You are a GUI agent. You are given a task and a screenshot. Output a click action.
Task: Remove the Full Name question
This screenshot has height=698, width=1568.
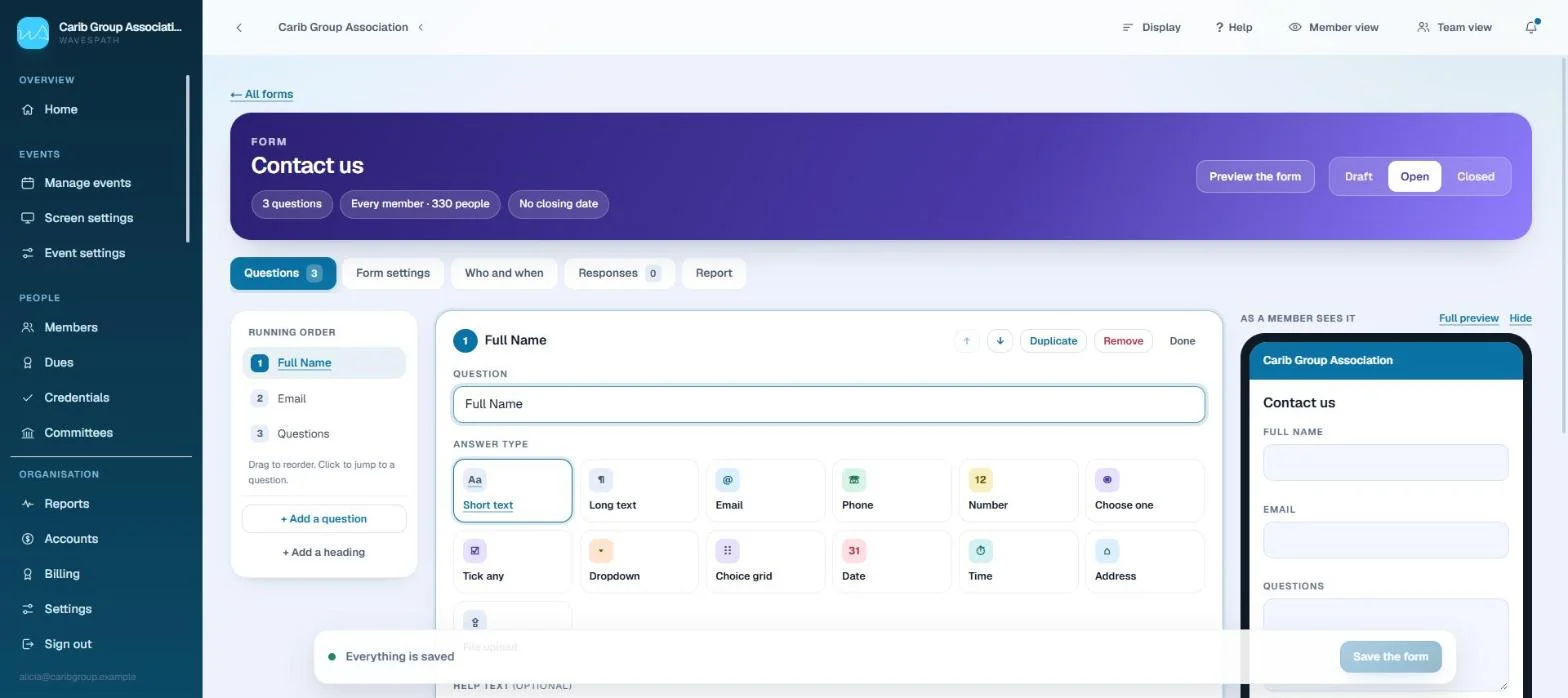click(1123, 341)
